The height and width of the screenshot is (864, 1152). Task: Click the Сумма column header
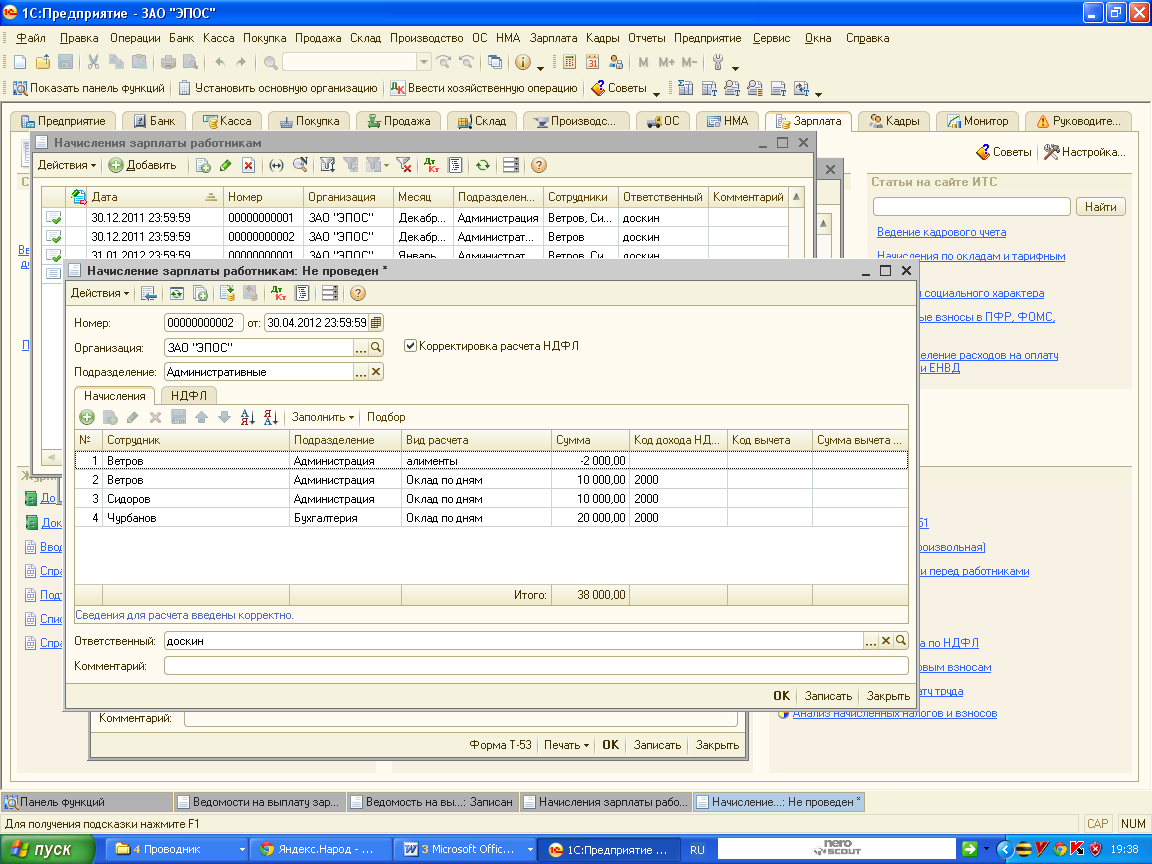point(590,440)
